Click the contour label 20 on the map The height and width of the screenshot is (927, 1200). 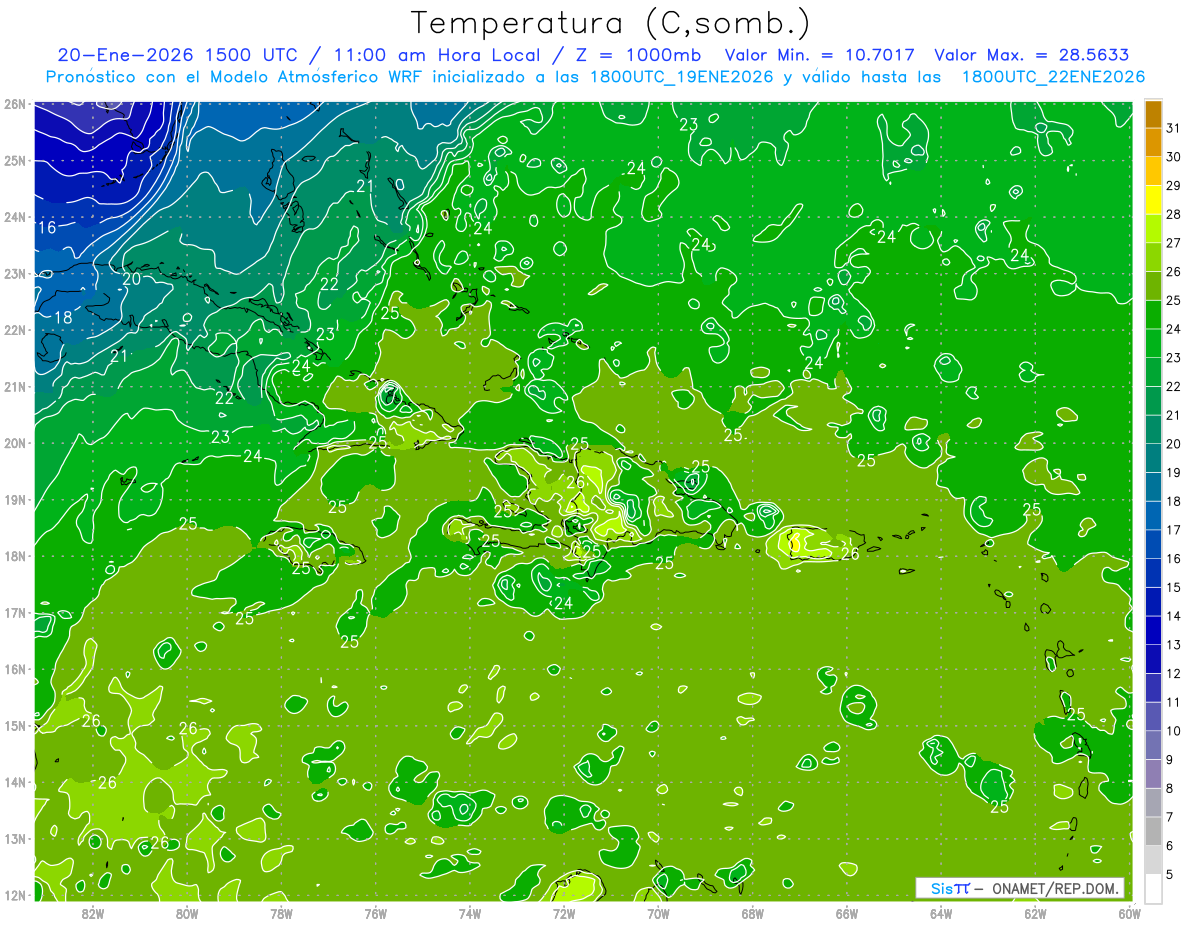click(132, 280)
